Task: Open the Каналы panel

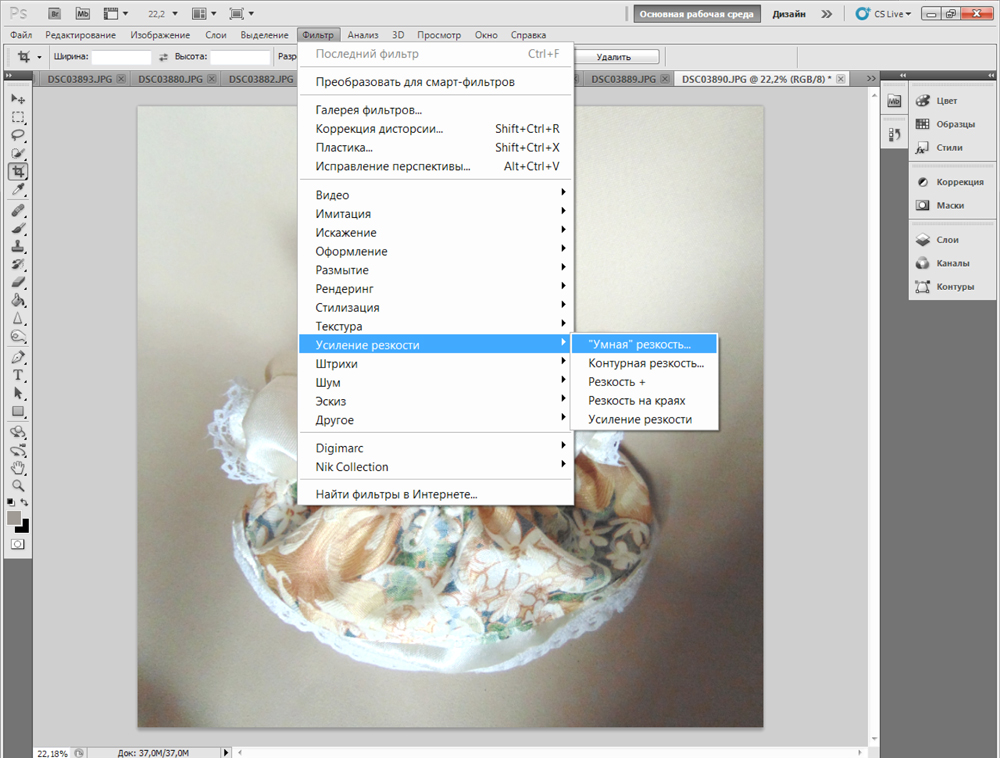Action: click(x=952, y=263)
